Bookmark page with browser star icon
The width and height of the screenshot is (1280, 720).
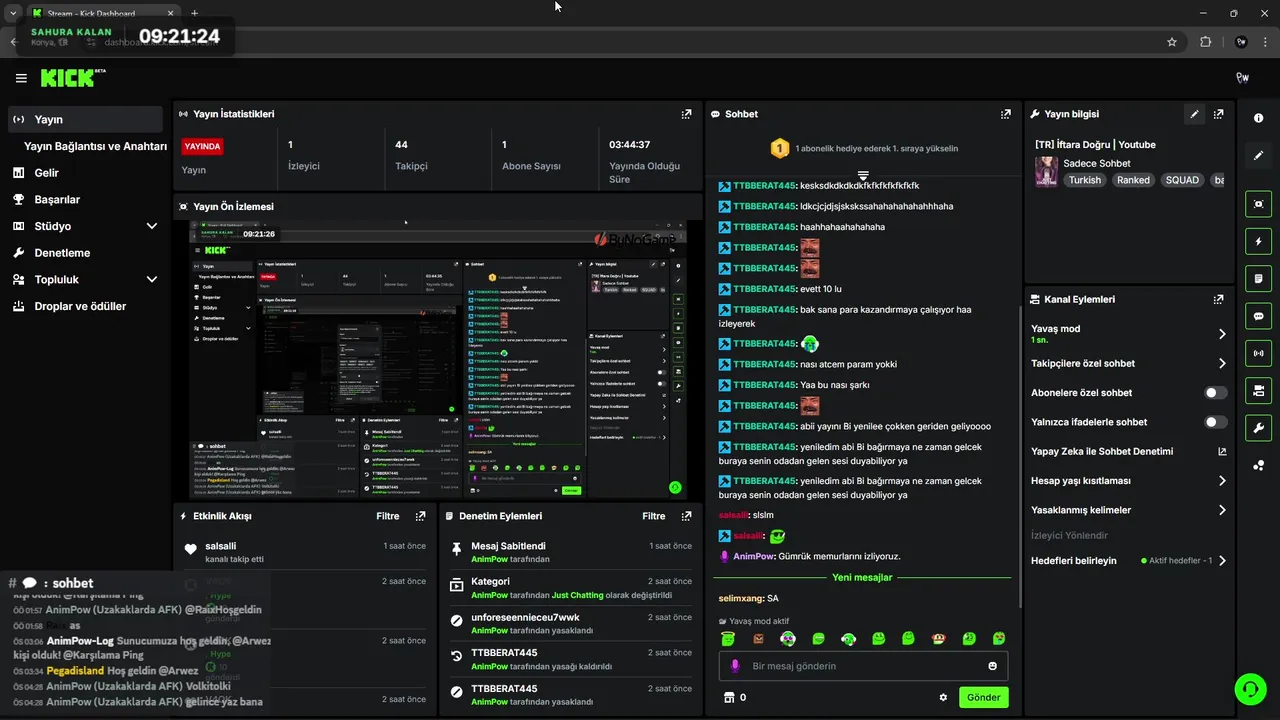click(x=1172, y=42)
